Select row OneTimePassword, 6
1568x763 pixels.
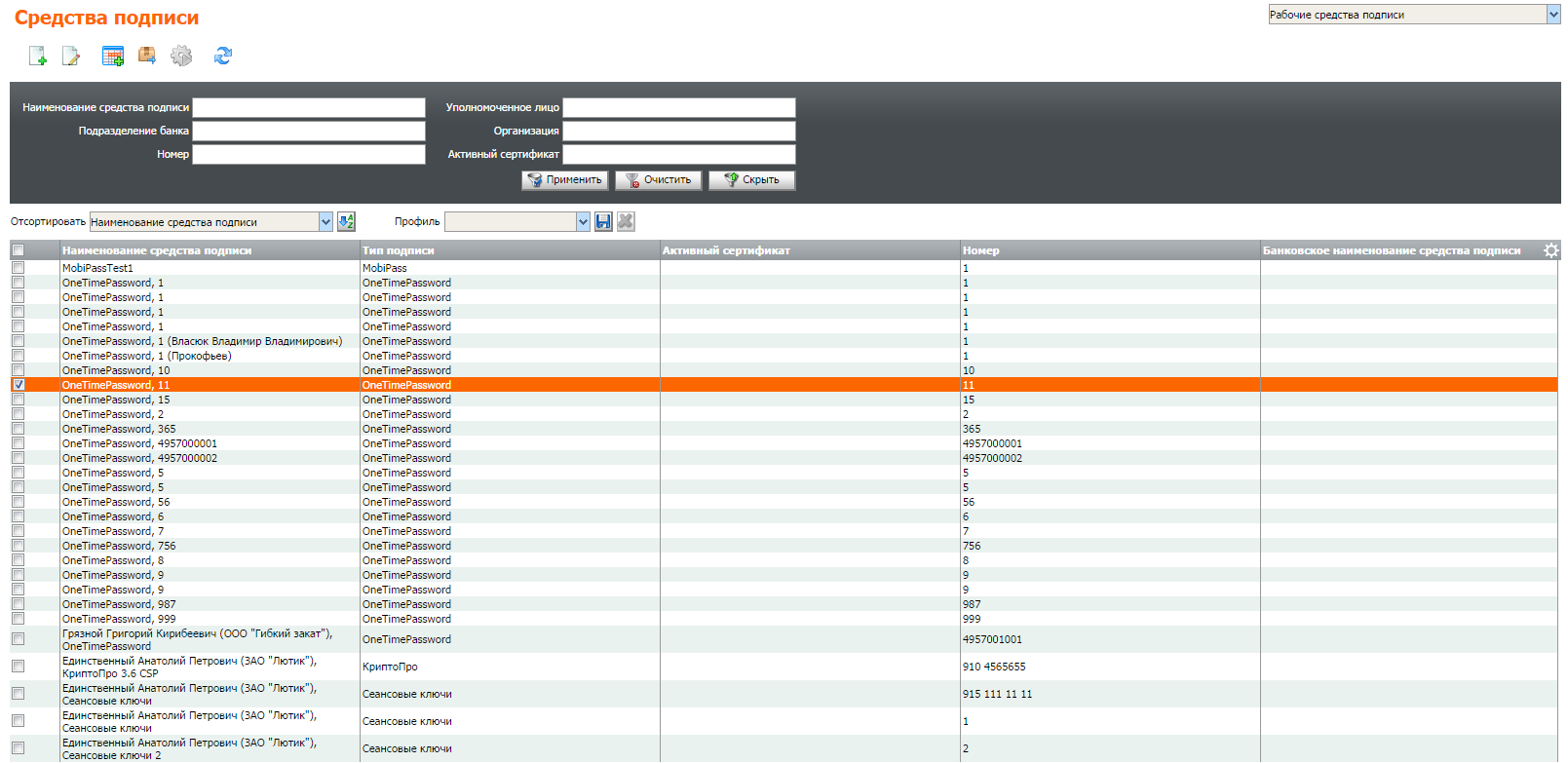[784, 516]
